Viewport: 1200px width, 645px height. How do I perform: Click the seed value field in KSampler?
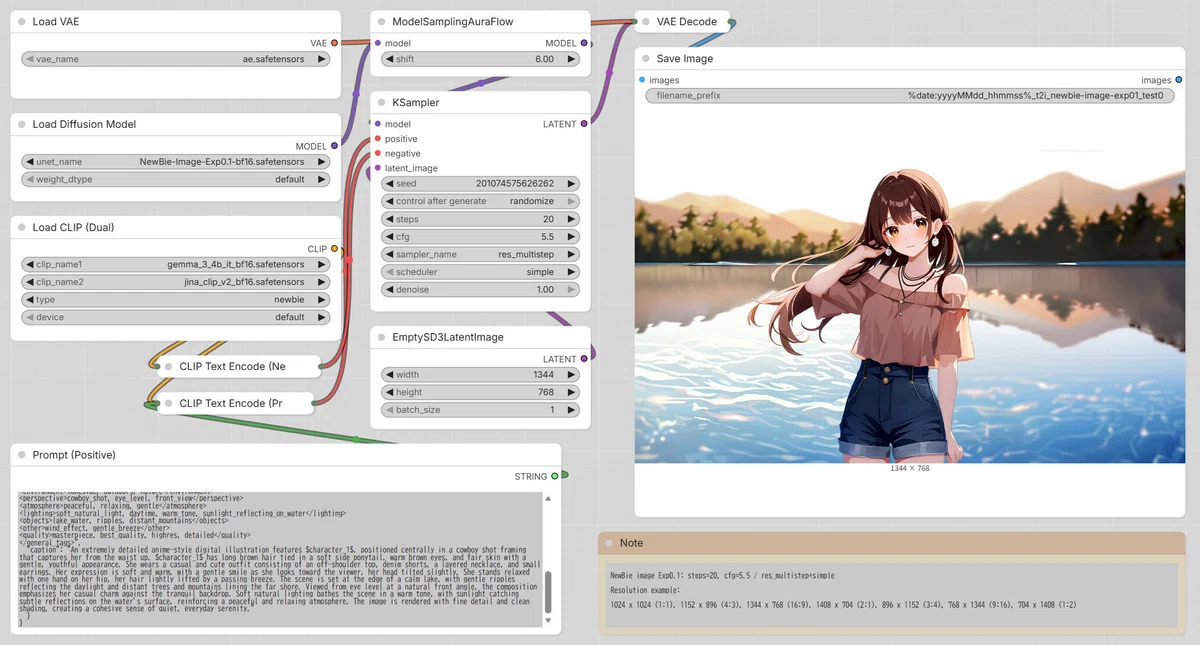[x=480, y=184]
